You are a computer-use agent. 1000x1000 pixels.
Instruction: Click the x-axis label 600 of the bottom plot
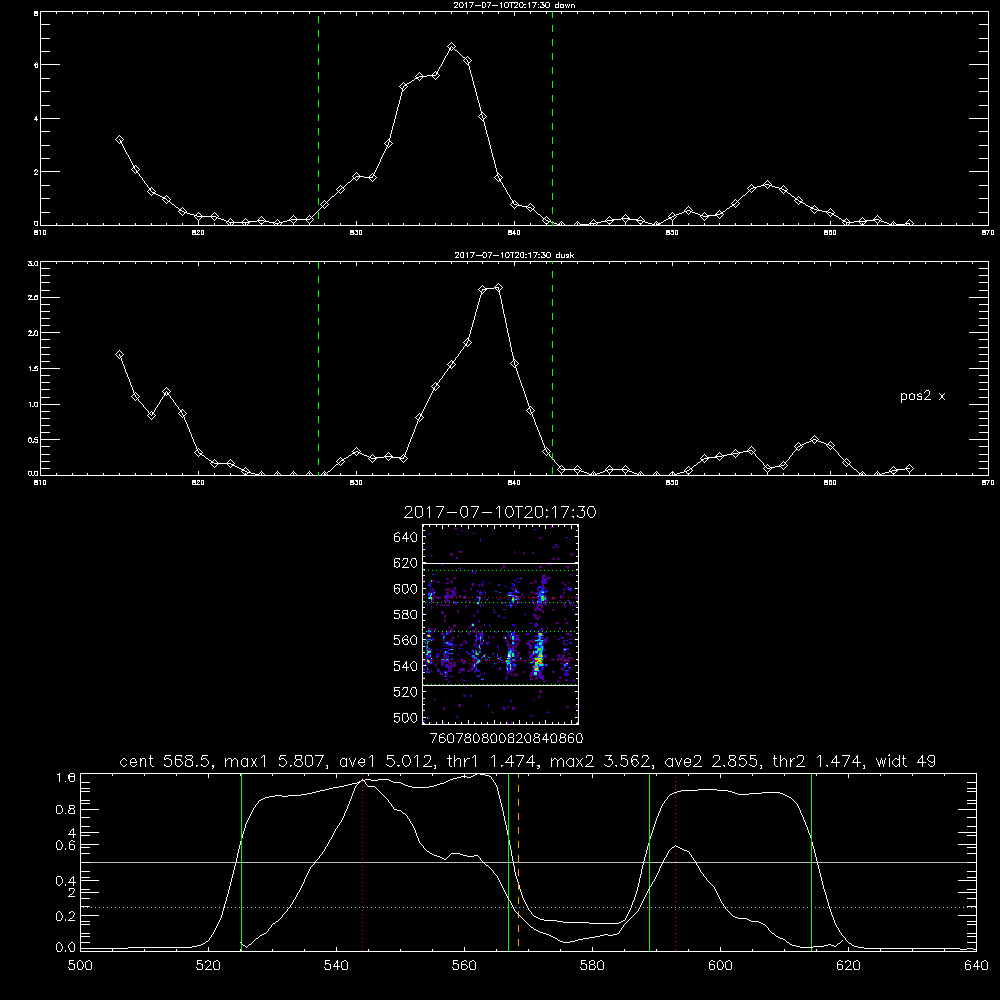click(x=720, y=966)
